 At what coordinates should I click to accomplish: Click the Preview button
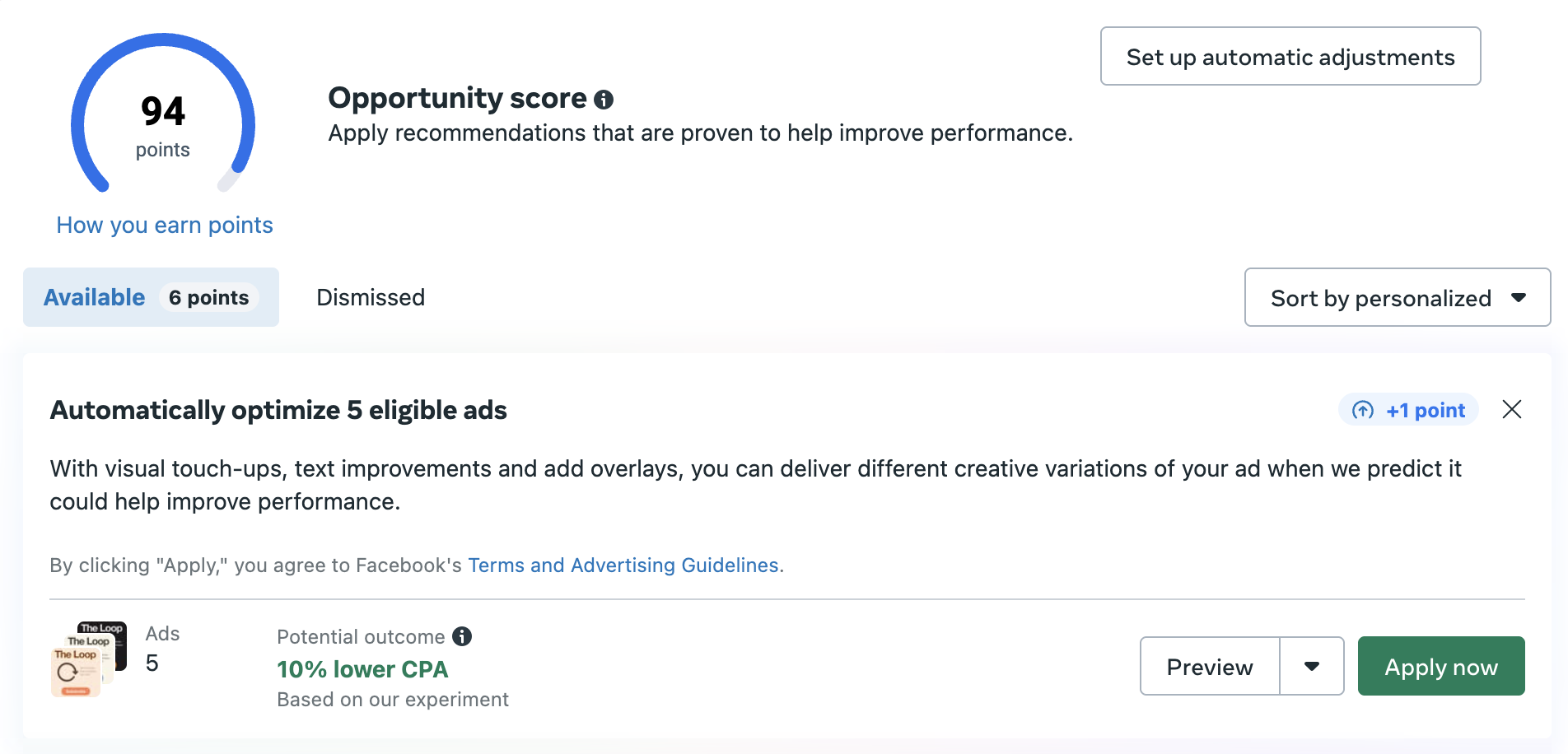1209,666
